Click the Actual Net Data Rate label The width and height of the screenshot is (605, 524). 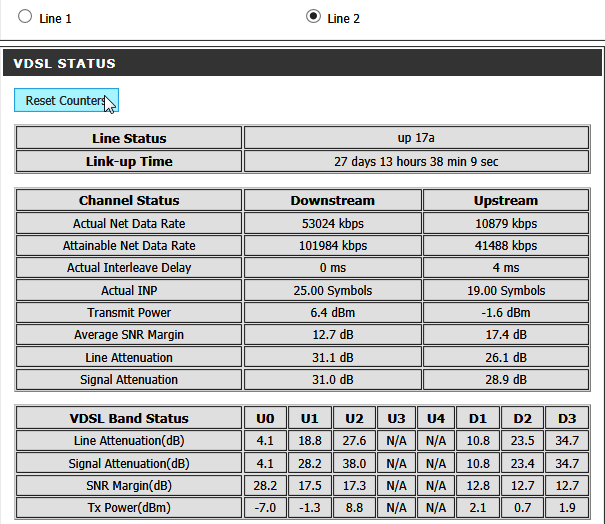click(x=129, y=223)
